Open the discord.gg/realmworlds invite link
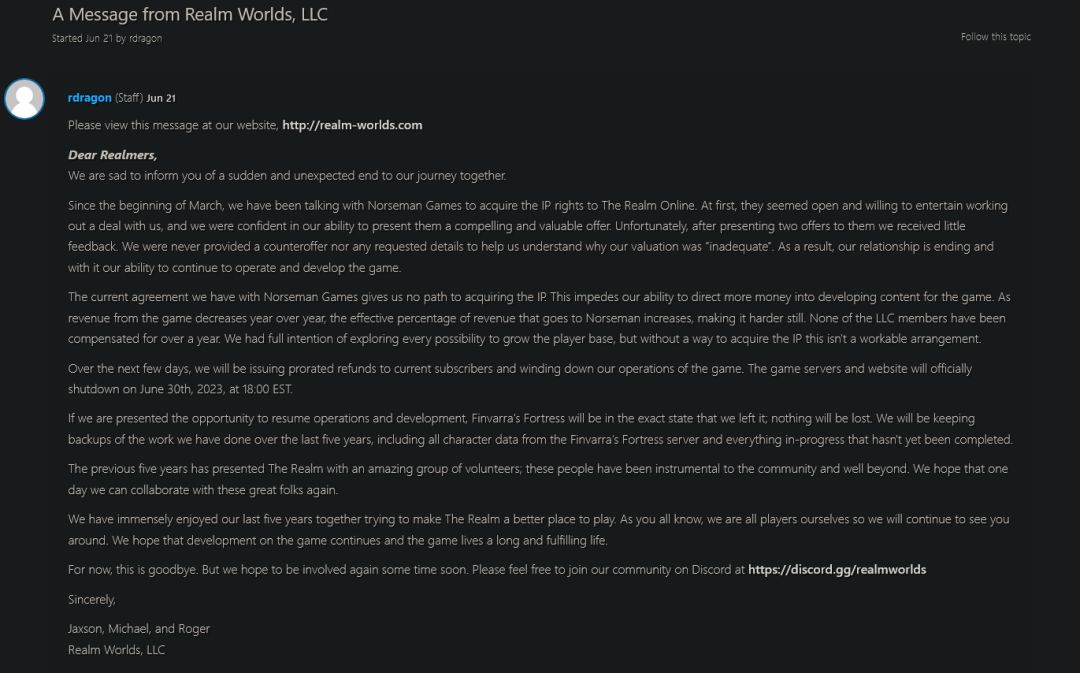 836,569
